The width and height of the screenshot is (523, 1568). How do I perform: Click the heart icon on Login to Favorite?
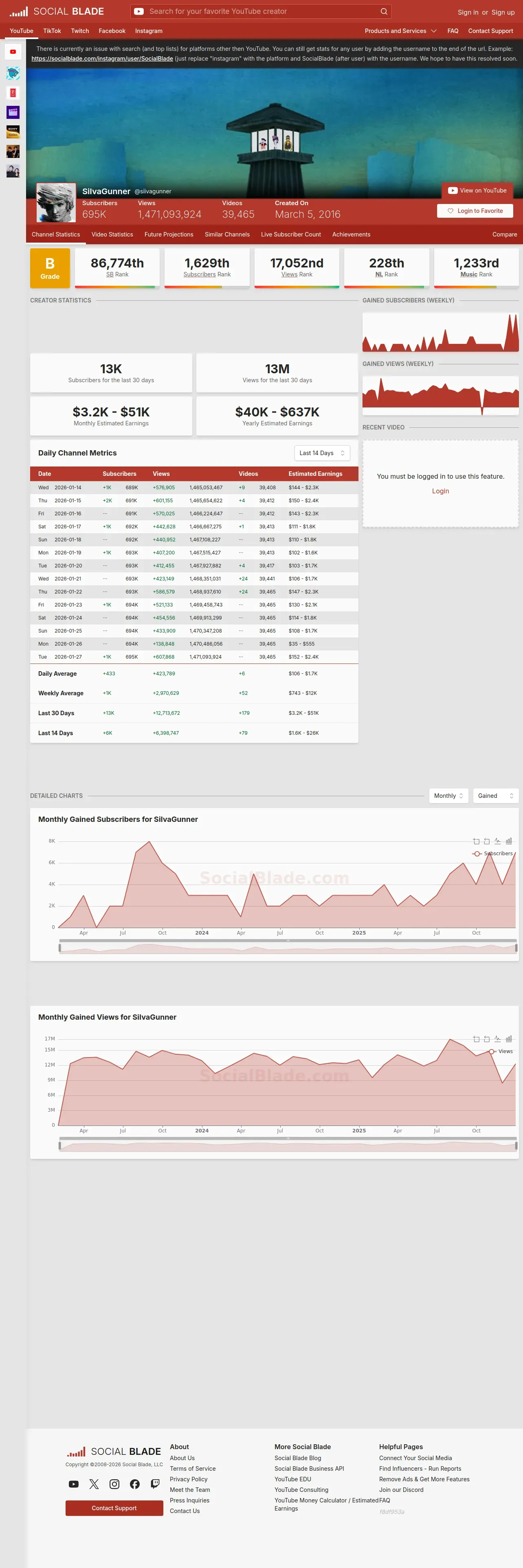450,210
